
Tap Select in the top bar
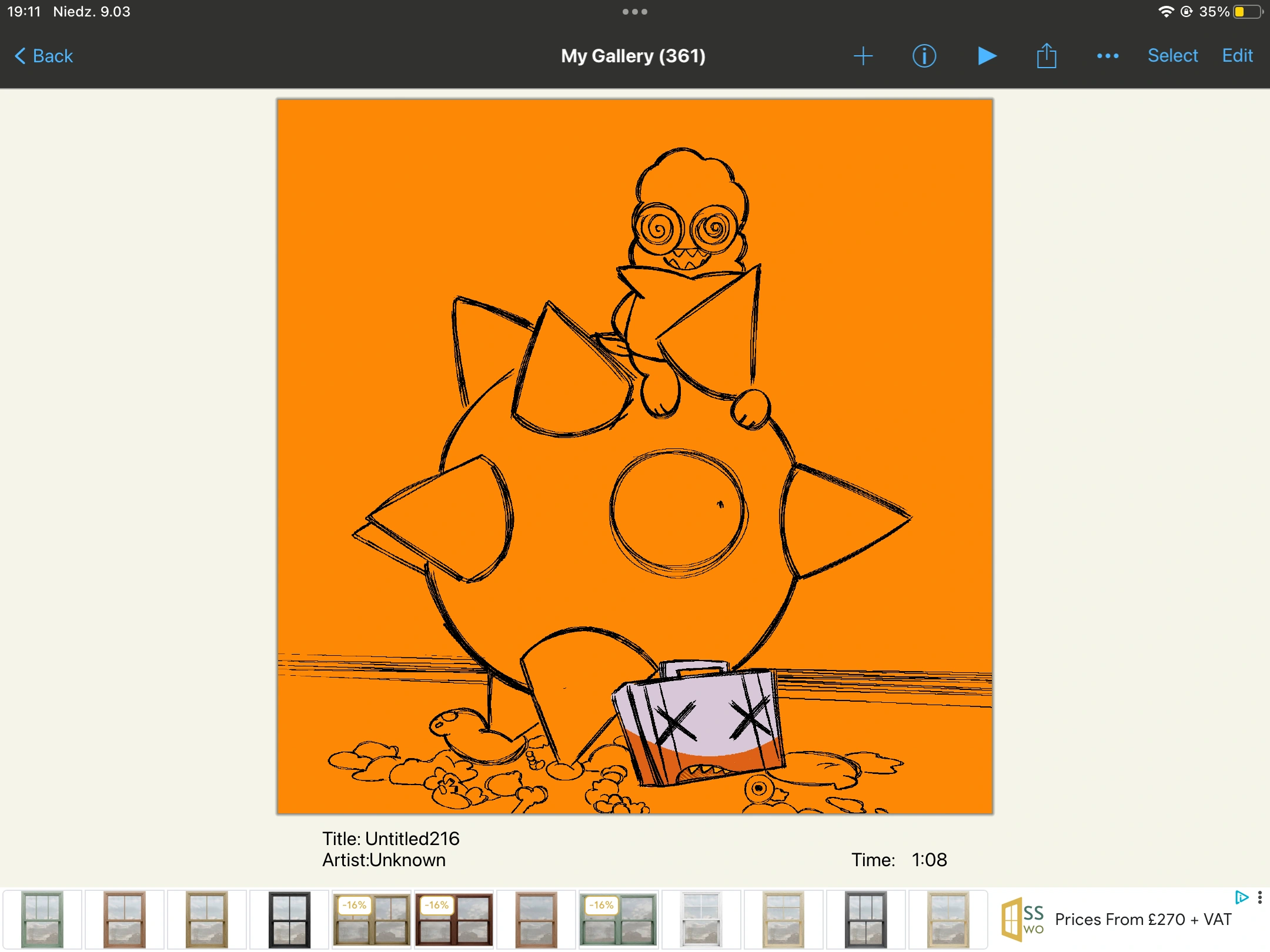1172,56
